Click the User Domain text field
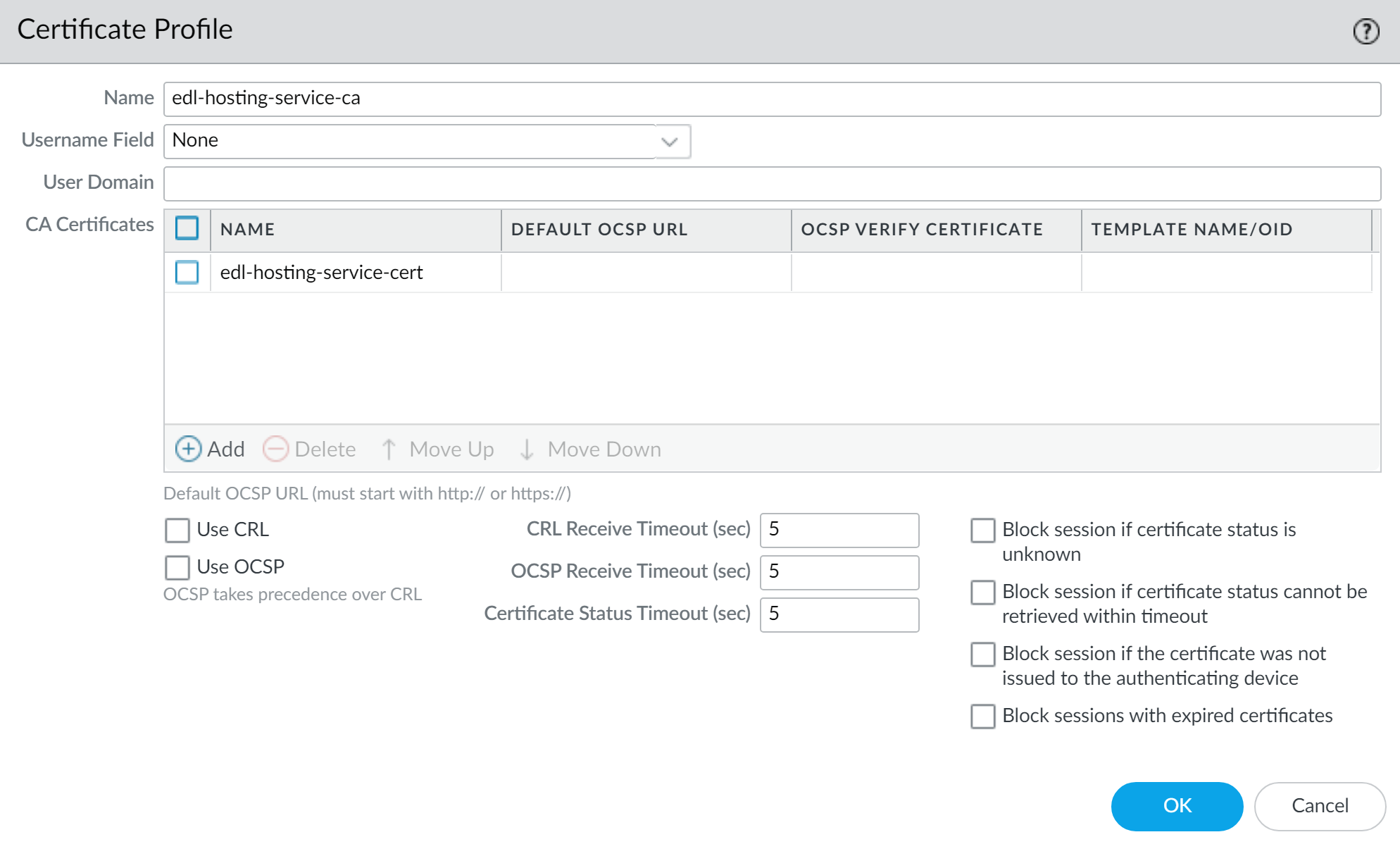 771,183
